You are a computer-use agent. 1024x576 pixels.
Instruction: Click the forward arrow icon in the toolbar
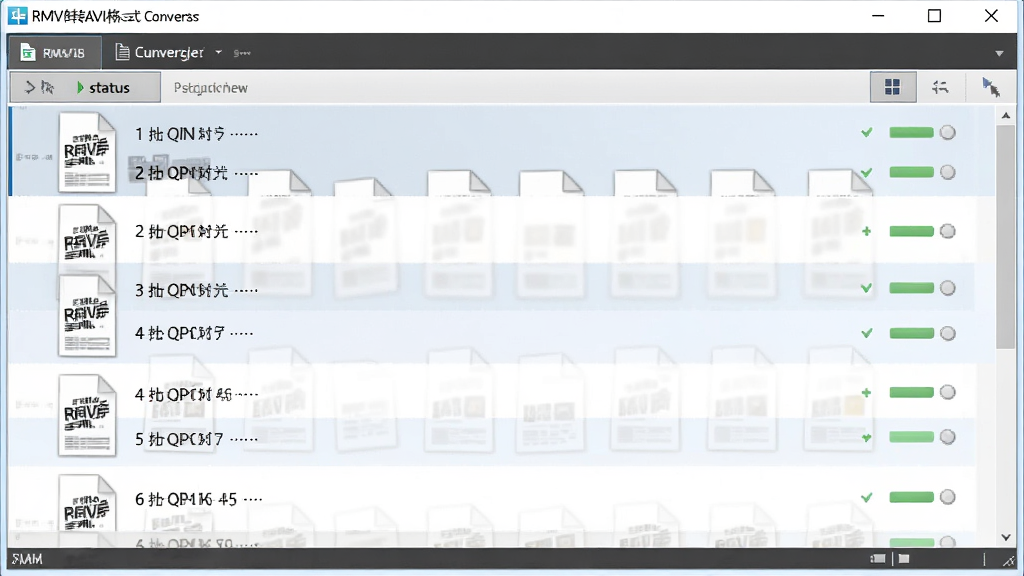click(x=29, y=87)
